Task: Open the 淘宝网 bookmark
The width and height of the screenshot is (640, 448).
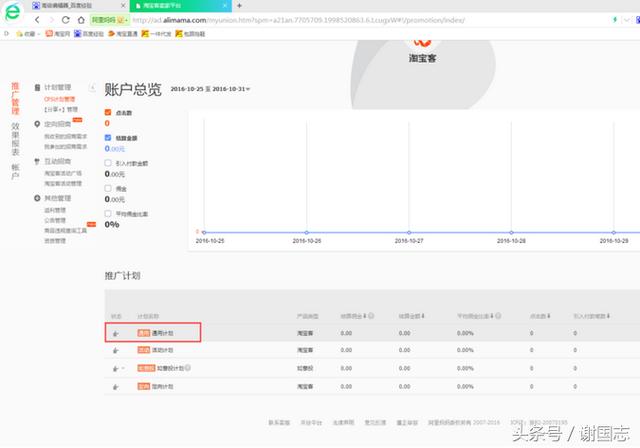Action: 58,34
